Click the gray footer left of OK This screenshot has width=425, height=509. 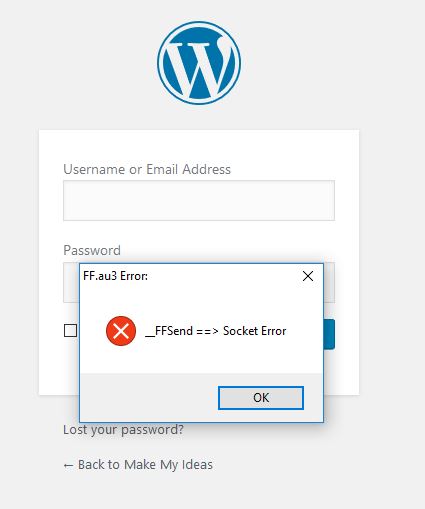click(x=149, y=398)
